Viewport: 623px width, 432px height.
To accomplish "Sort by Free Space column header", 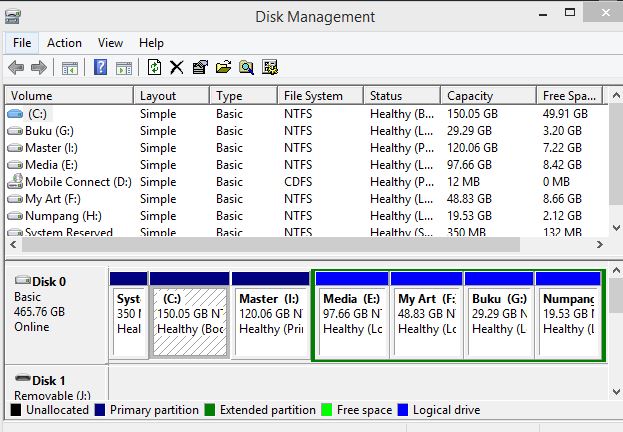I will tap(569, 96).
